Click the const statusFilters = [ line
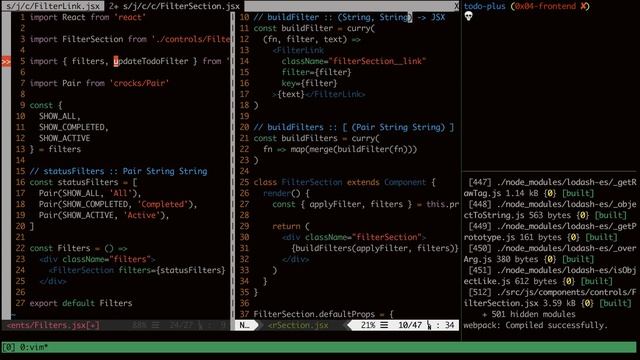The width and height of the screenshot is (640, 360). click(x=83, y=182)
